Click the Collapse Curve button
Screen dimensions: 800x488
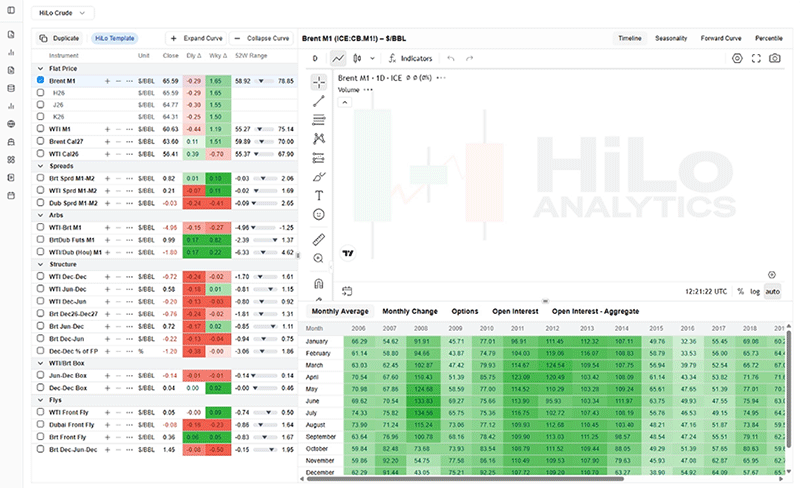[261, 38]
